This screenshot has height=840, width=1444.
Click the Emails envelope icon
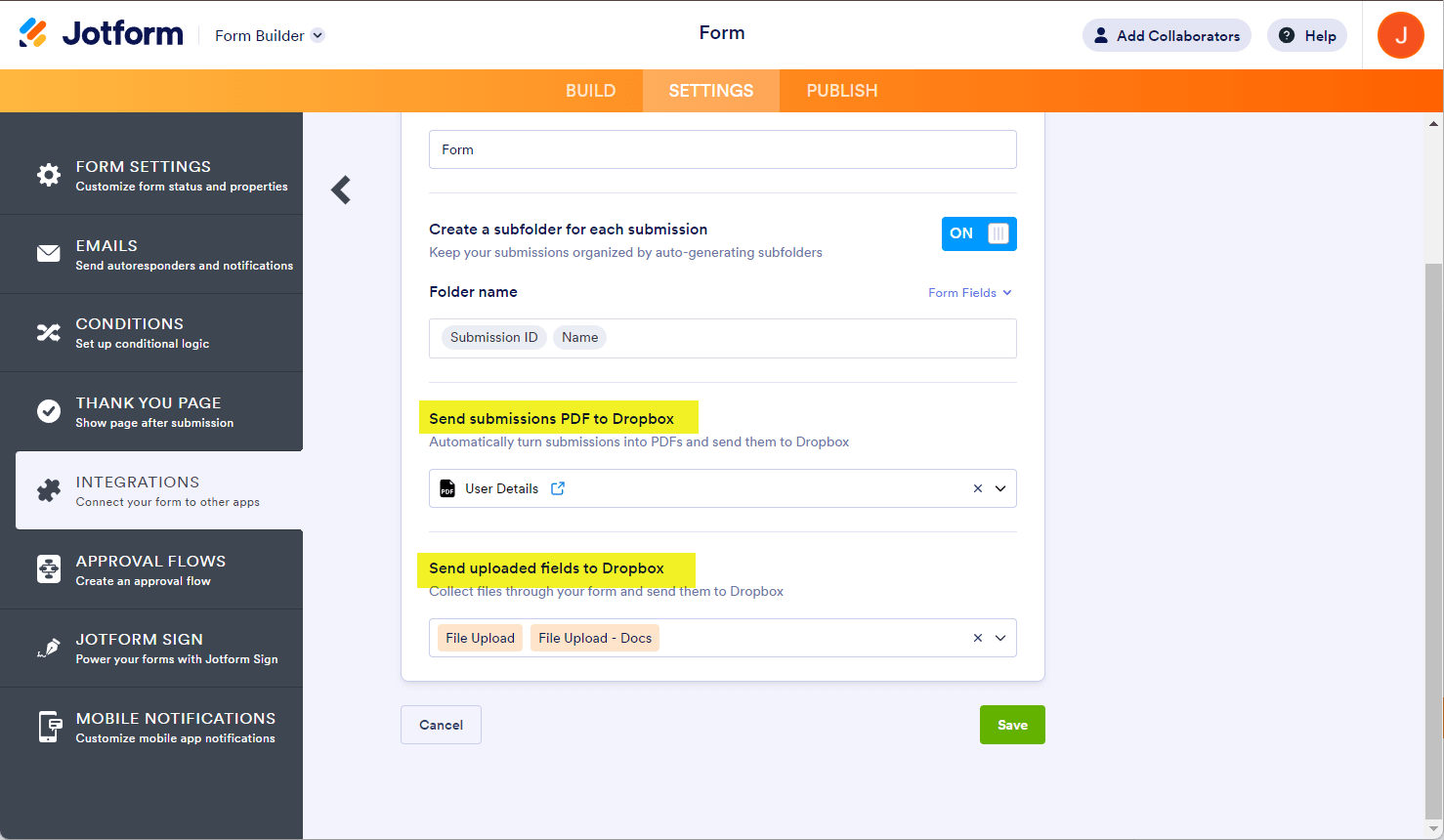click(49, 254)
